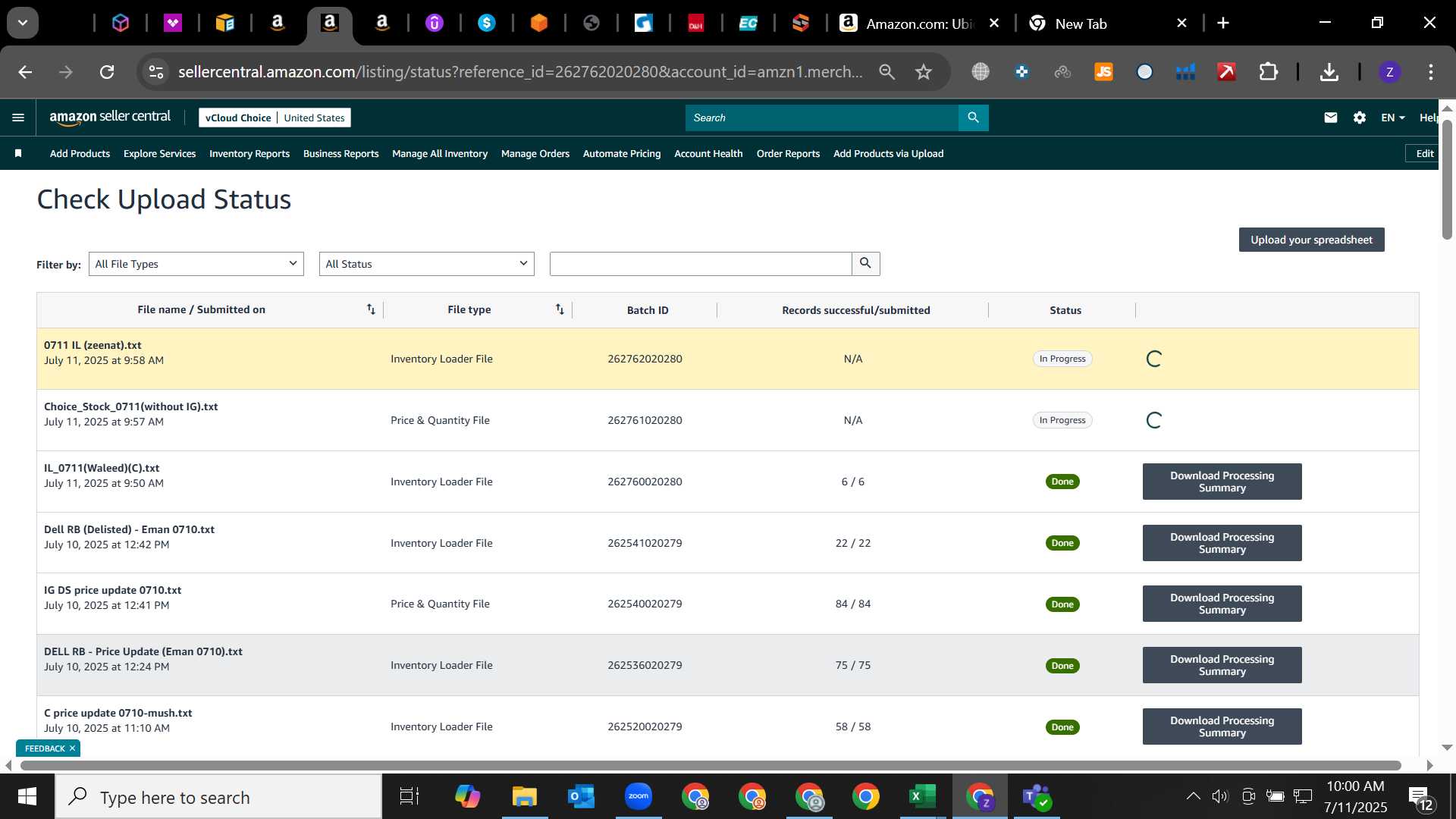Click the horizontal scrollbar at bottom

pos(711,765)
